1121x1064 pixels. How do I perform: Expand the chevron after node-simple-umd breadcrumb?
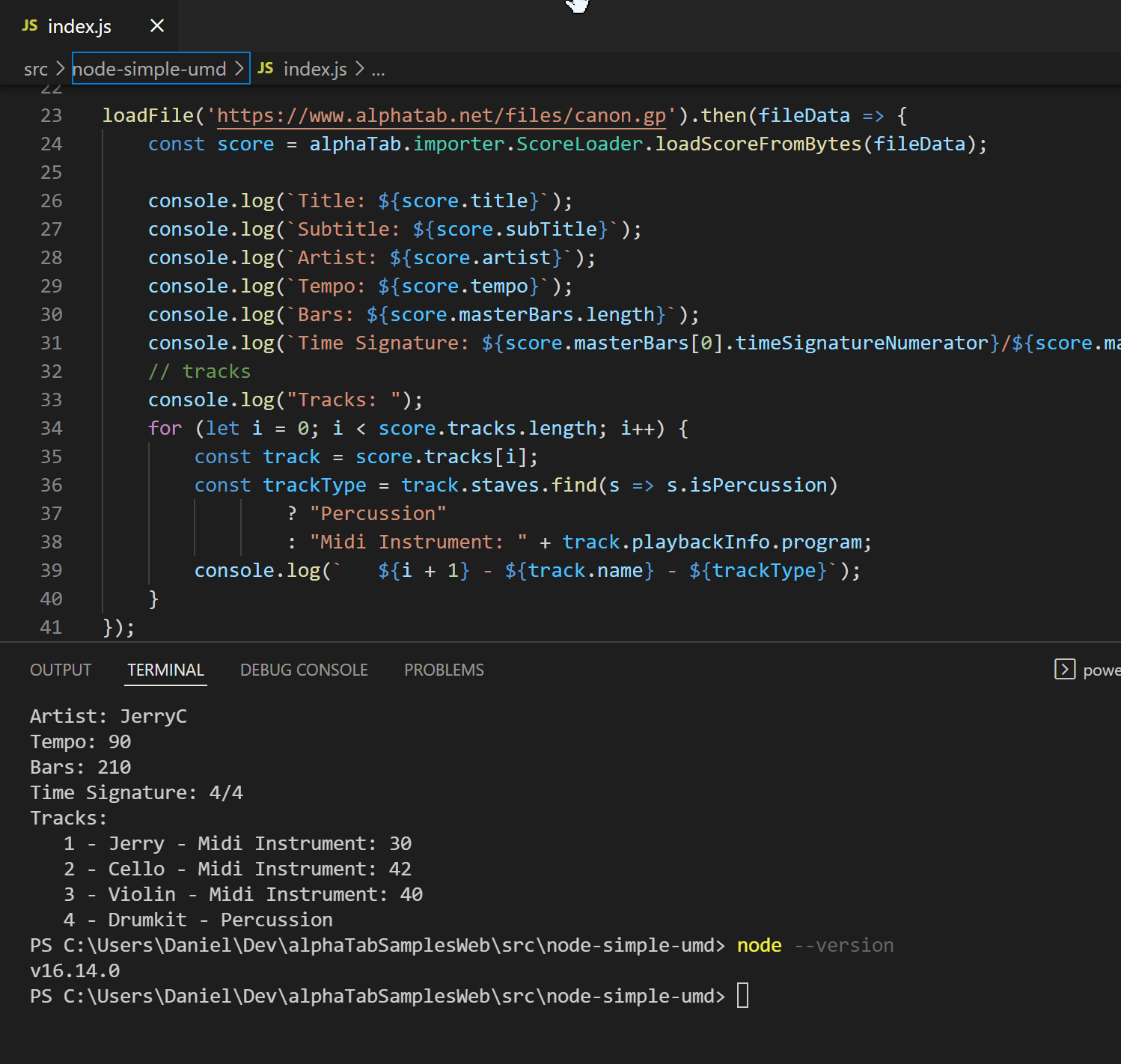(241, 68)
